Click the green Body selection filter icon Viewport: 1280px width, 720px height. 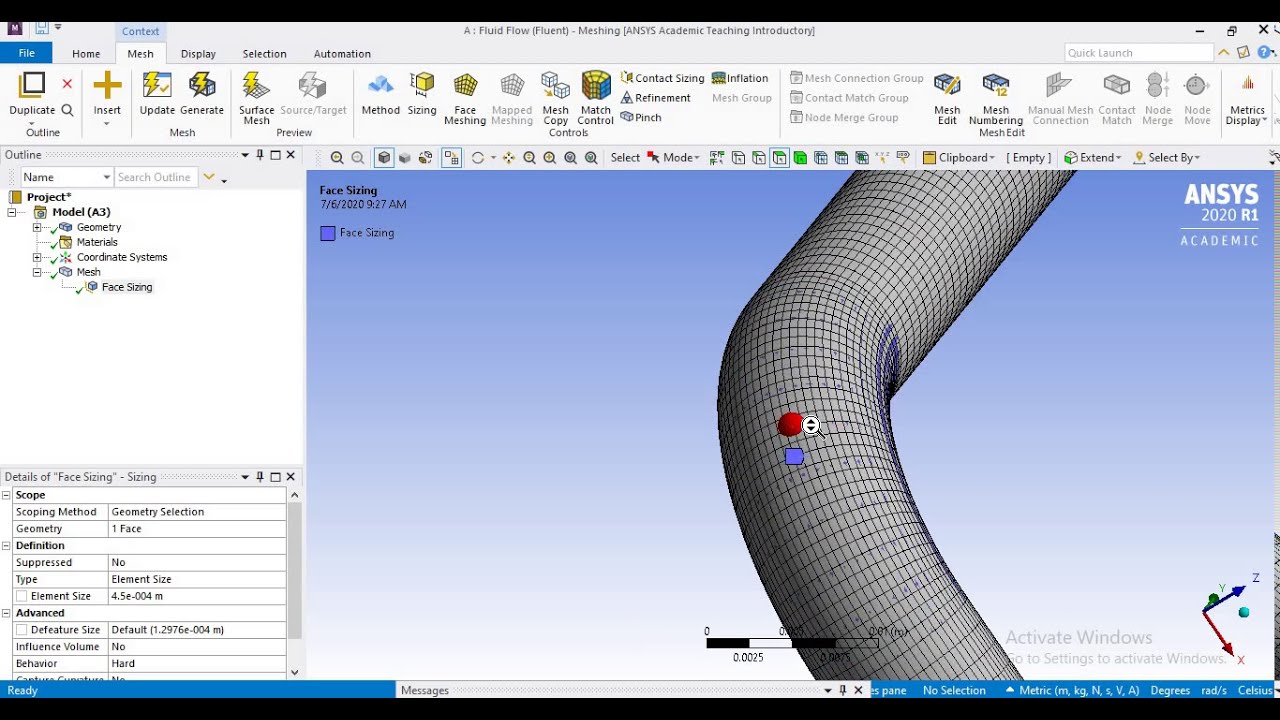click(800, 158)
